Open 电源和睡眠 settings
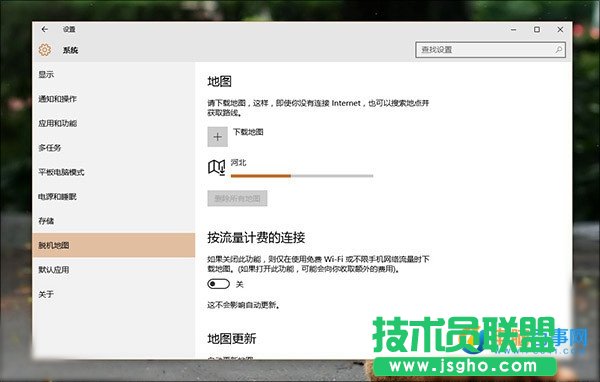 click(57, 197)
